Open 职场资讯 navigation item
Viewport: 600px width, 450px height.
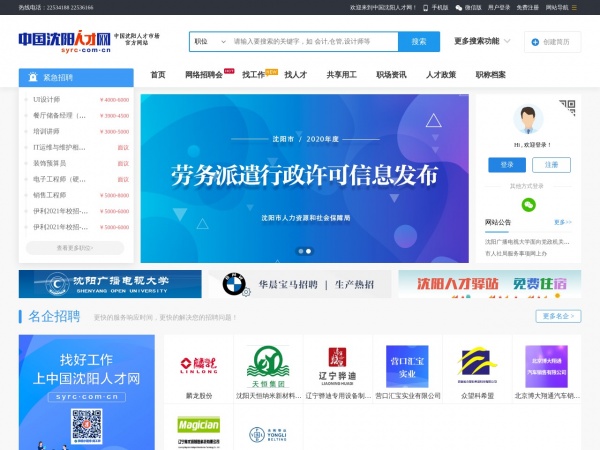pyautogui.click(x=391, y=75)
